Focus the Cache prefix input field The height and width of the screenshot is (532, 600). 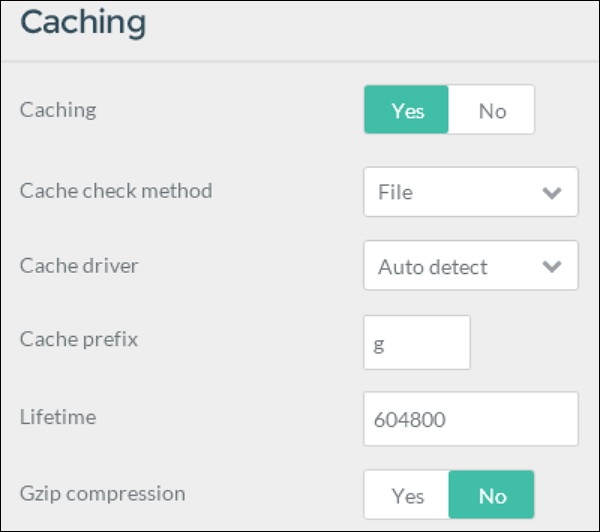point(416,343)
